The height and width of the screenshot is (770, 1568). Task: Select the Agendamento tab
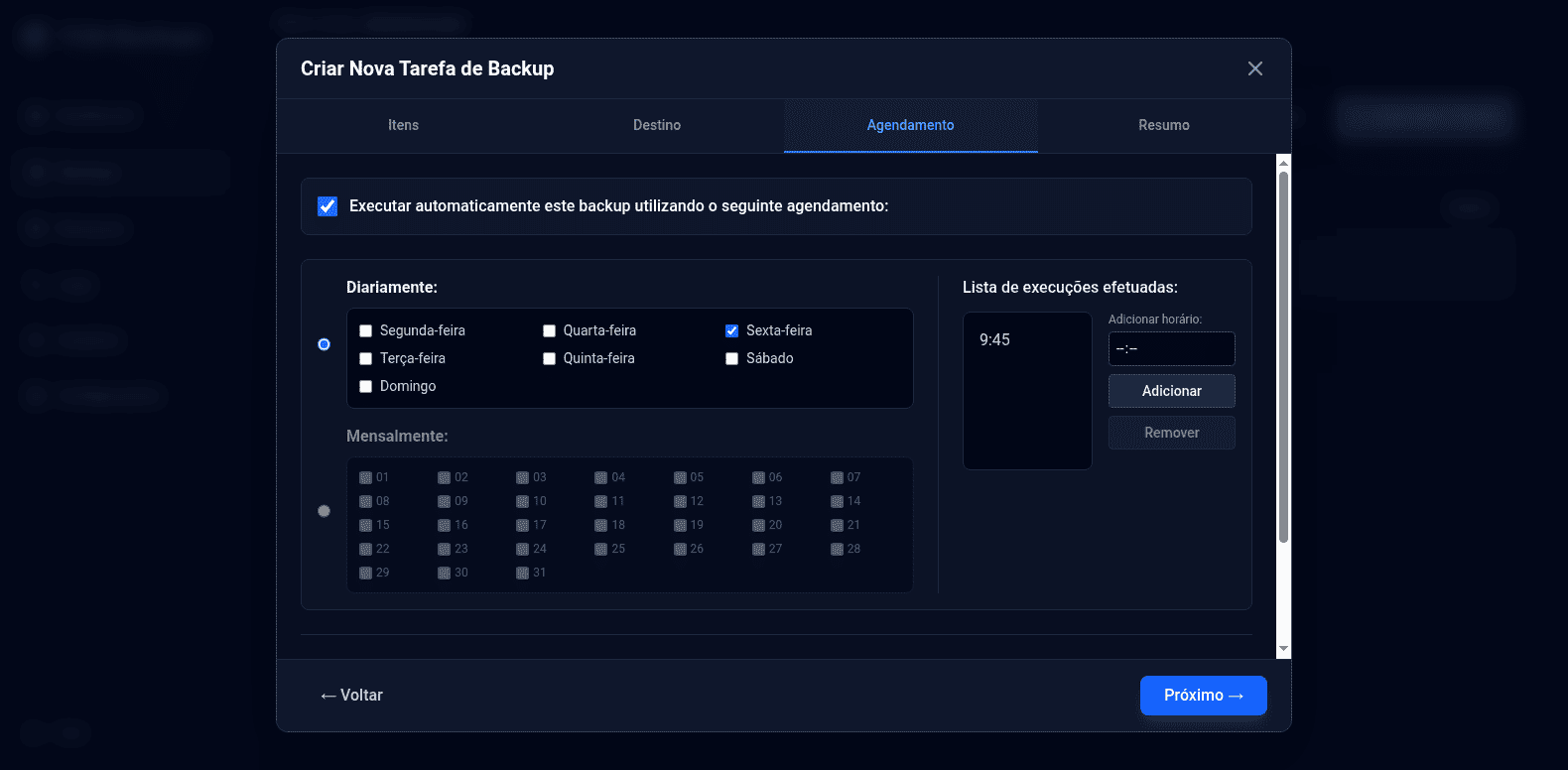tap(911, 125)
